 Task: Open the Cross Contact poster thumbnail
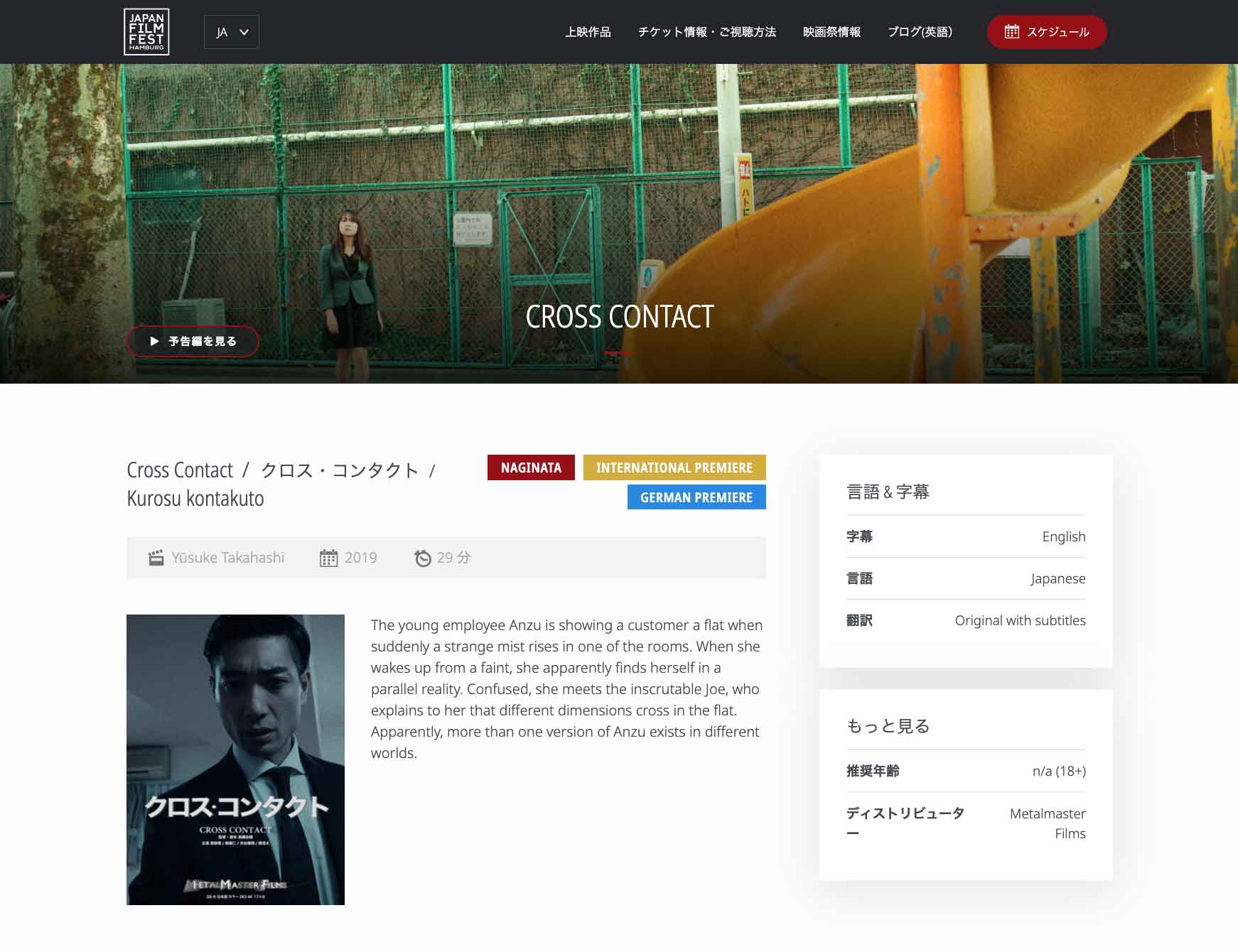tap(235, 759)
